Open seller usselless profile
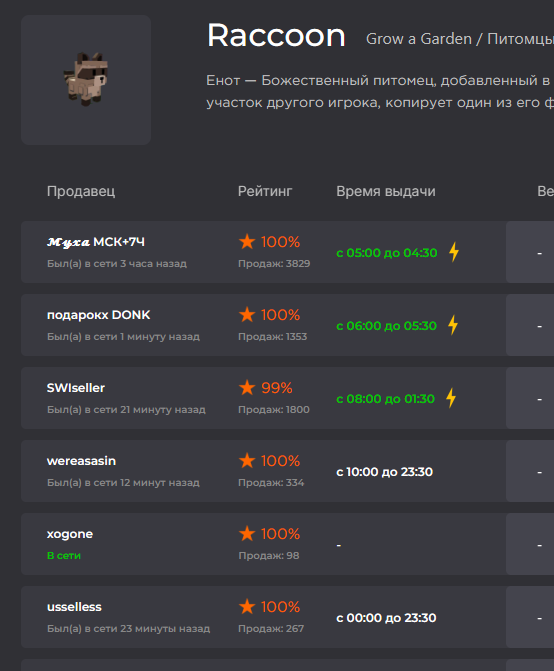The height and width of the screenshot is (671, 554). click(74, 607)
